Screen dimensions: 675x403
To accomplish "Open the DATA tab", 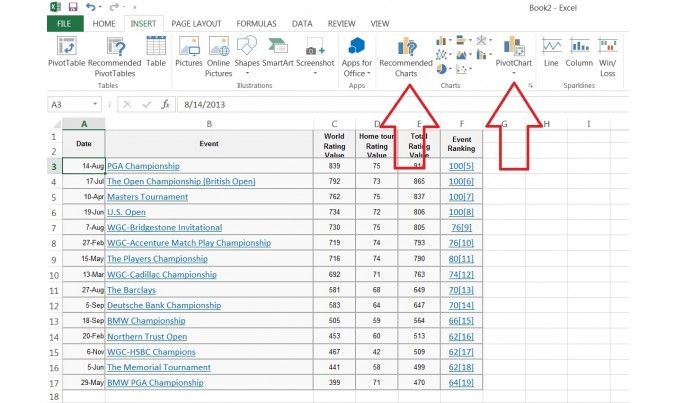I will tap(302, 24).
